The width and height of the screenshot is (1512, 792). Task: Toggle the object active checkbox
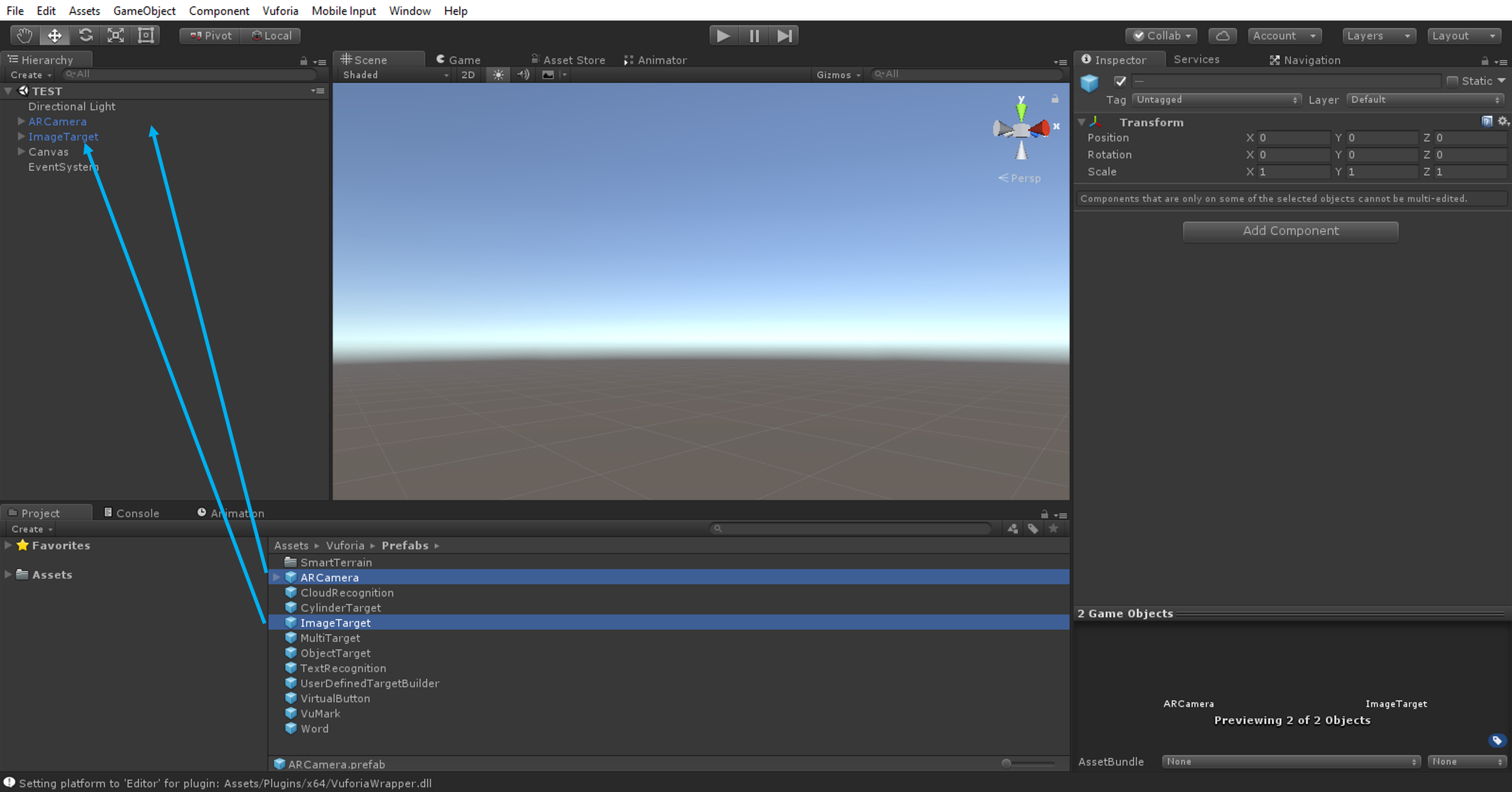click(1120, 81)
